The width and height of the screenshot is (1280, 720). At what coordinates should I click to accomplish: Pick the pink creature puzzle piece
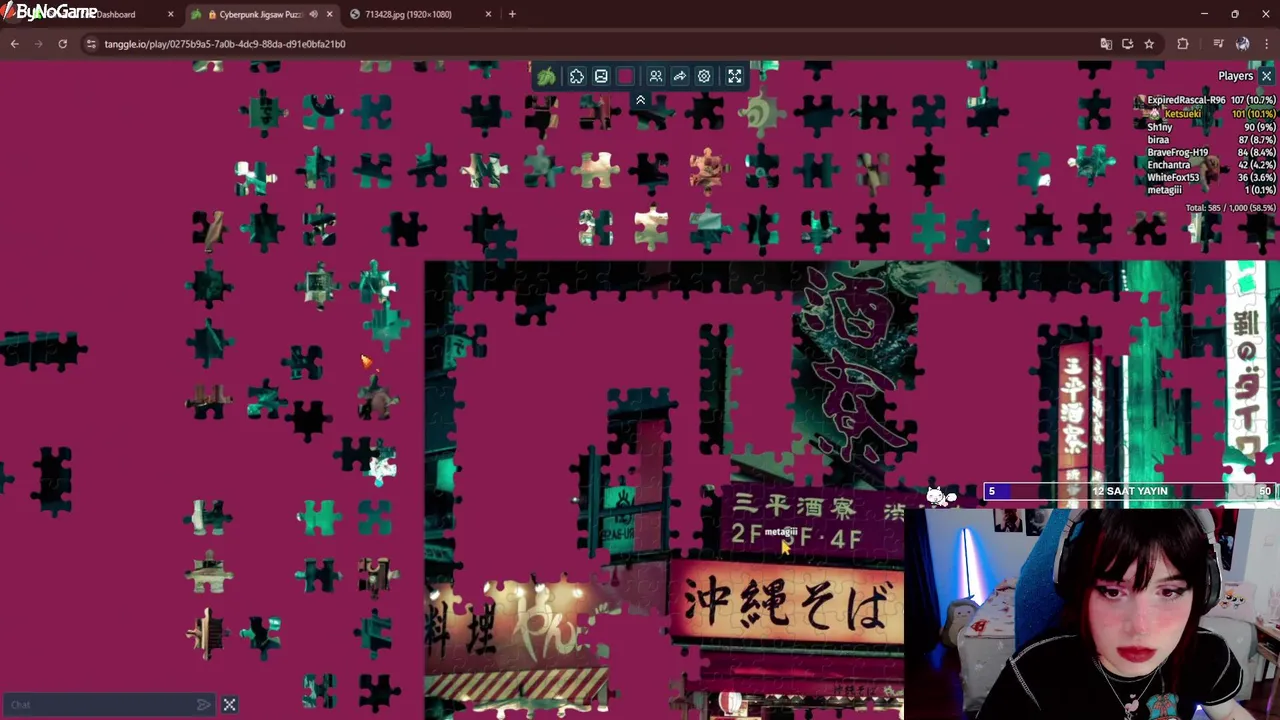(x=707, y=168)
